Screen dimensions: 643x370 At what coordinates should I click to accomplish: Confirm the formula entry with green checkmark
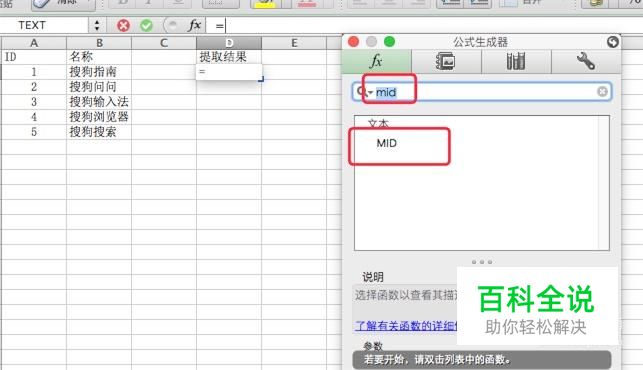(146, 25)
